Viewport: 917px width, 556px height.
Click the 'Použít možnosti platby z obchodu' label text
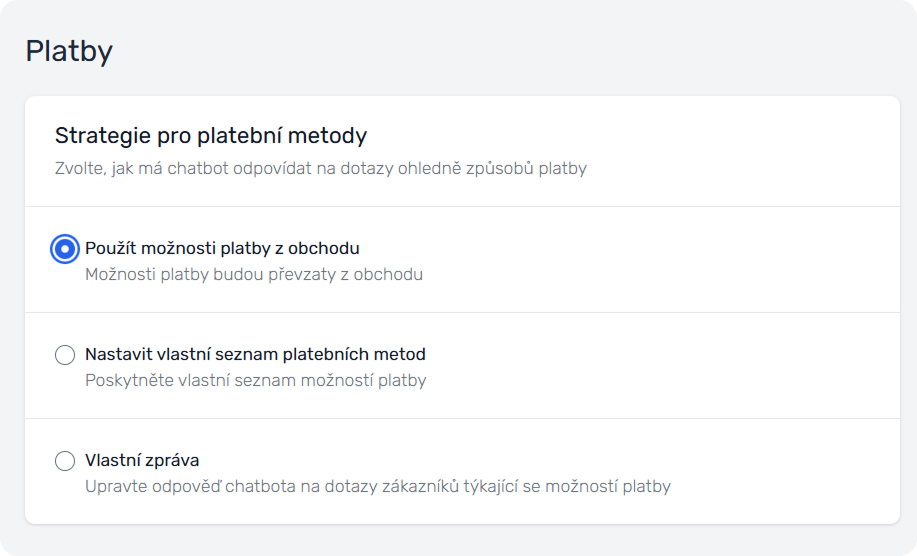[x=222, y=248]
